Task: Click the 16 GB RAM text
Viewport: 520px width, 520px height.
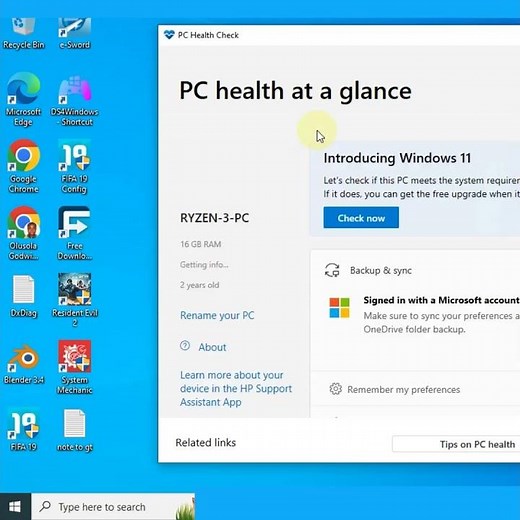Action: [x=201, y=244]
